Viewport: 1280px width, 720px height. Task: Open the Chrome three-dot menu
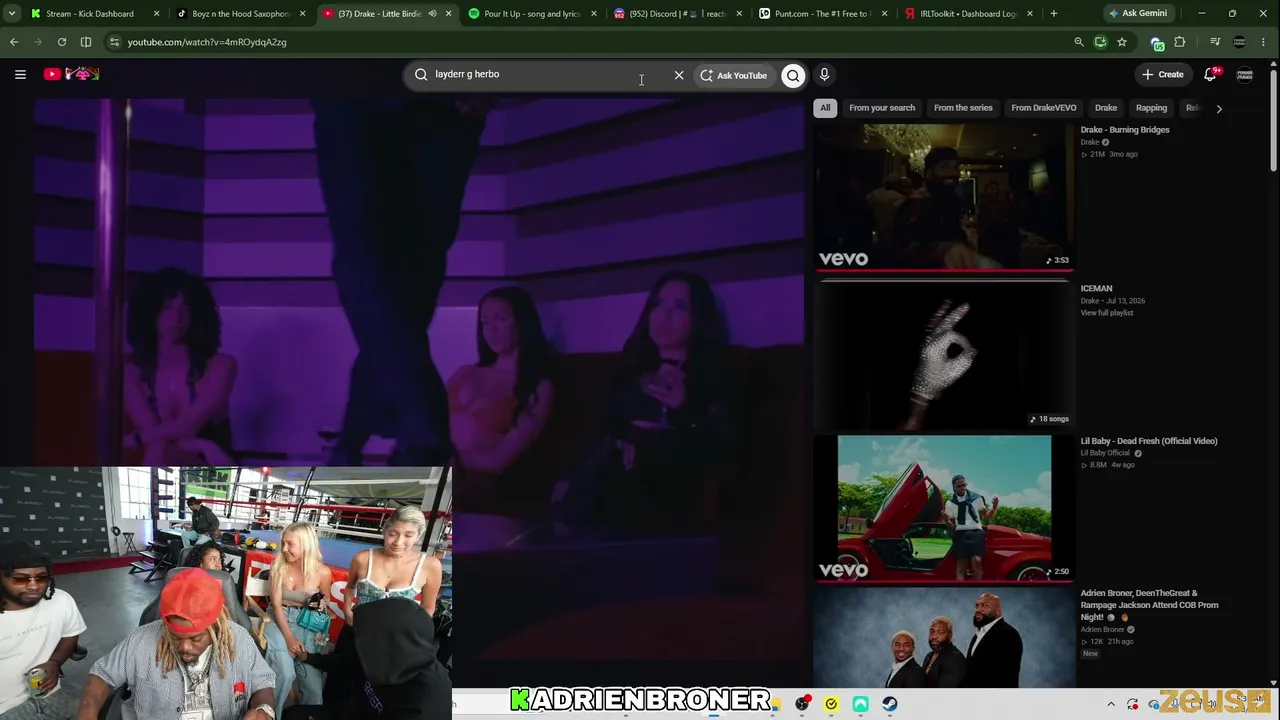tap(1265, 42)
